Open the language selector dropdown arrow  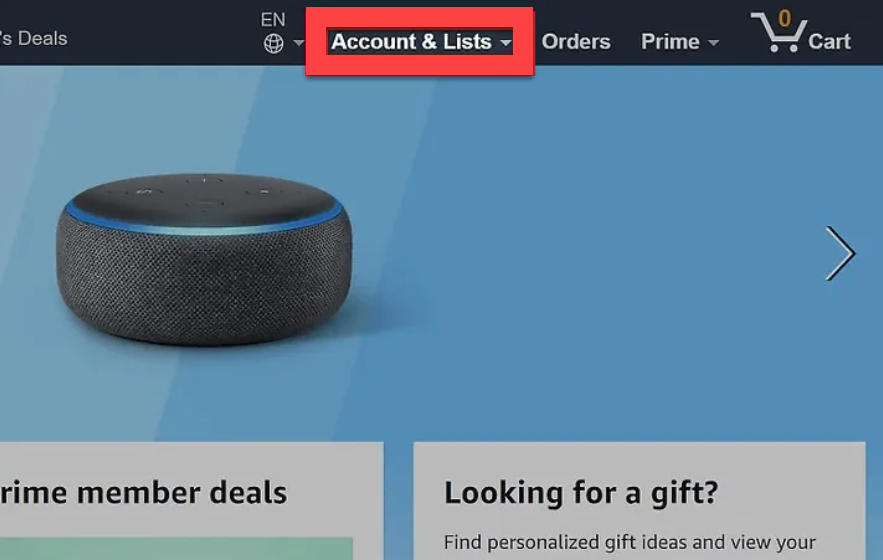[298, 43]
